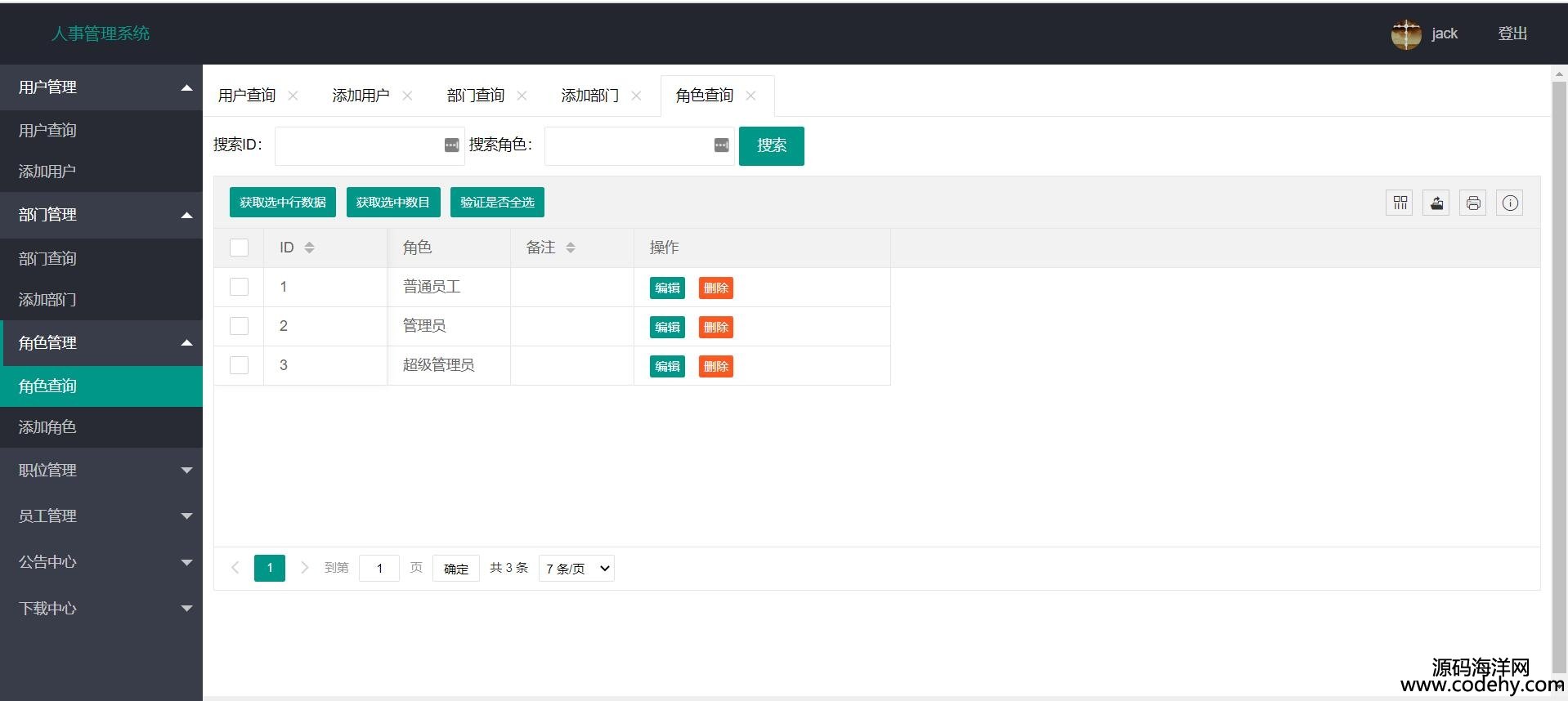Switch to the 部门查询 tab
Image resolution: width=1568 pixels, height=701 pixels.
(476, 96)
